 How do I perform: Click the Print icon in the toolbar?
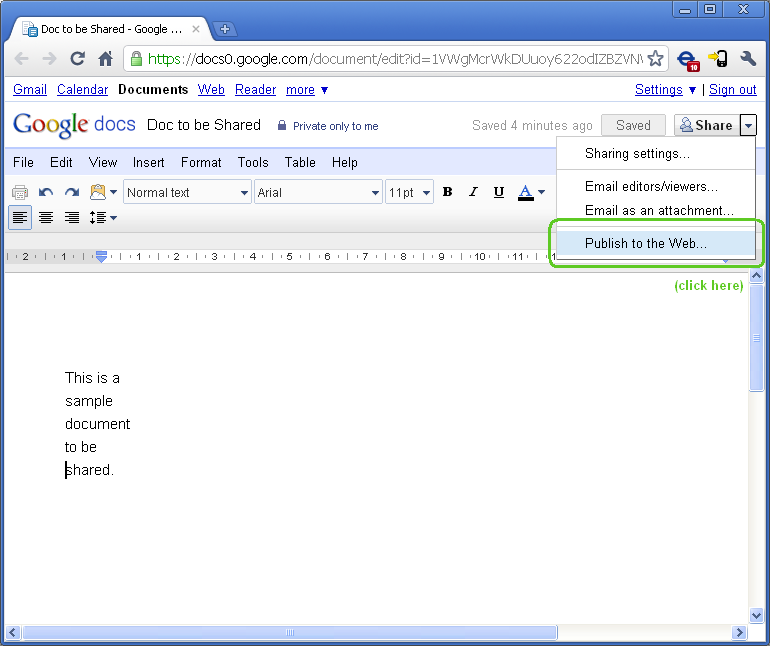20,192
